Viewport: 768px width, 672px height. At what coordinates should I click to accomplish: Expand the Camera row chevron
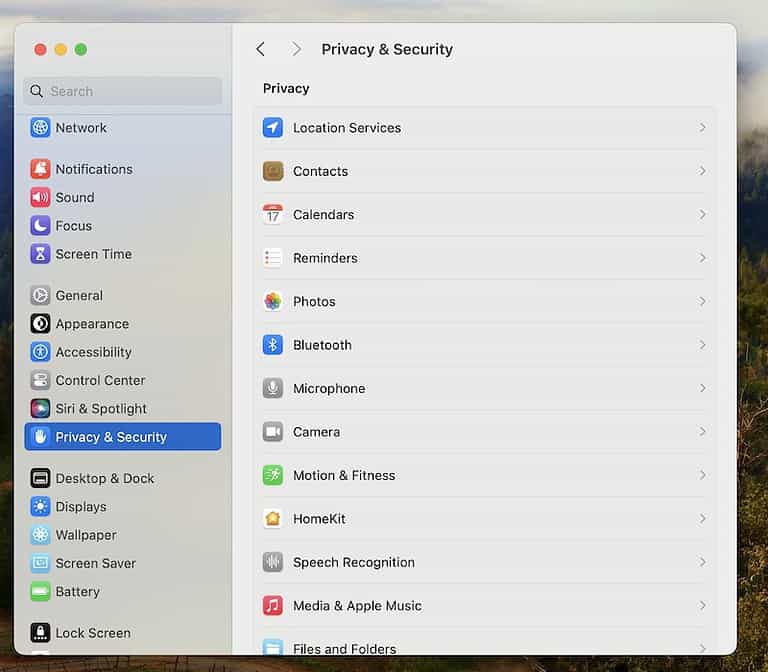coord(702,432)
